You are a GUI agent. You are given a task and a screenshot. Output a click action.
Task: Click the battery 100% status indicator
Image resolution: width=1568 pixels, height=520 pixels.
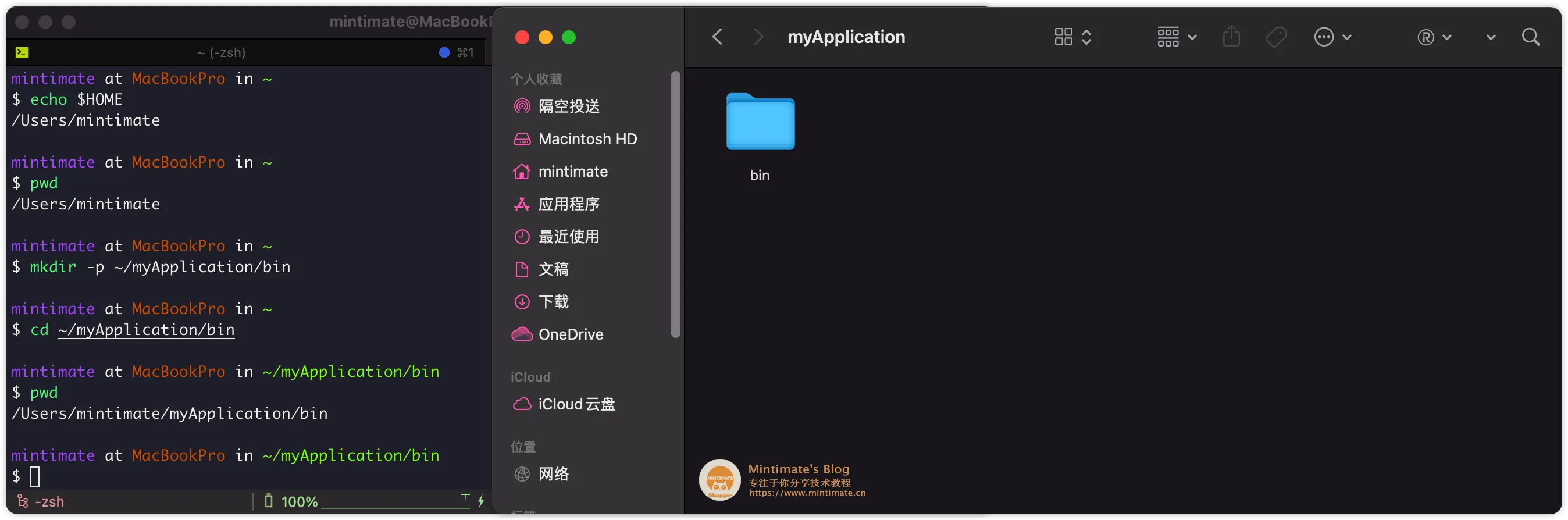[x=291, y=501]
